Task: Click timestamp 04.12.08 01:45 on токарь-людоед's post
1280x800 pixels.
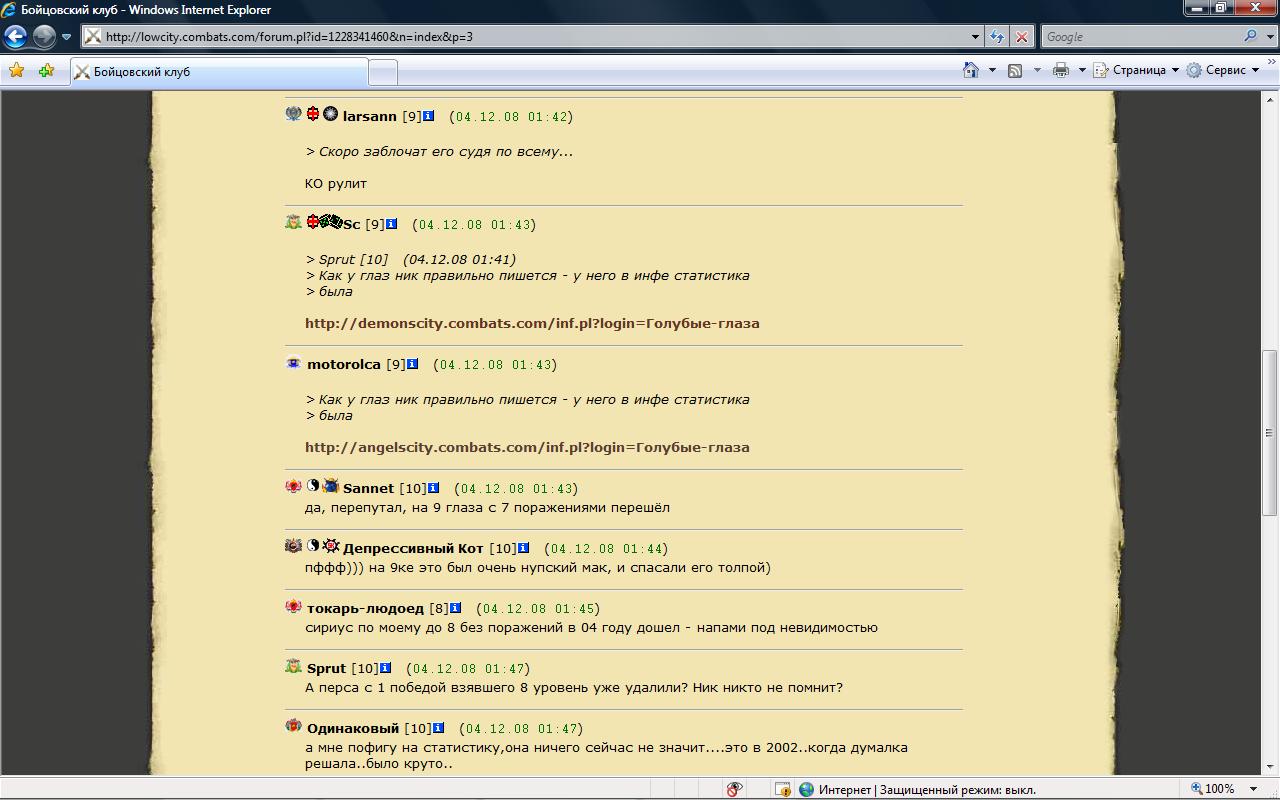Action: [538, 609]
